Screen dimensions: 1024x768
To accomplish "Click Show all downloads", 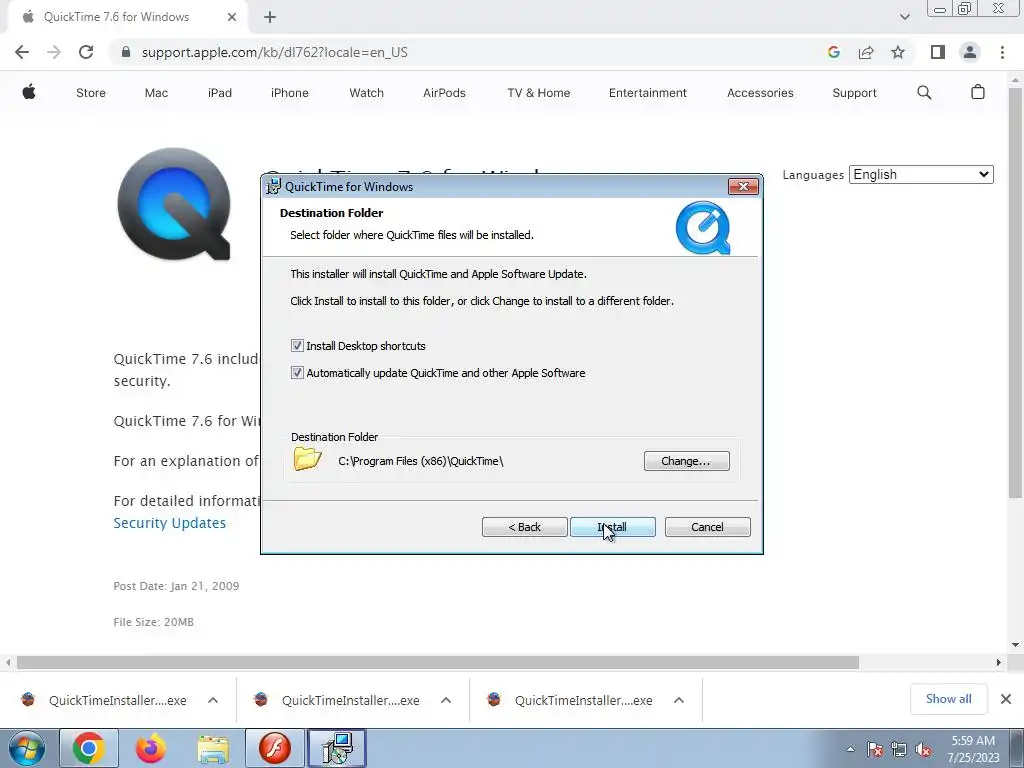I will (948, 699).
